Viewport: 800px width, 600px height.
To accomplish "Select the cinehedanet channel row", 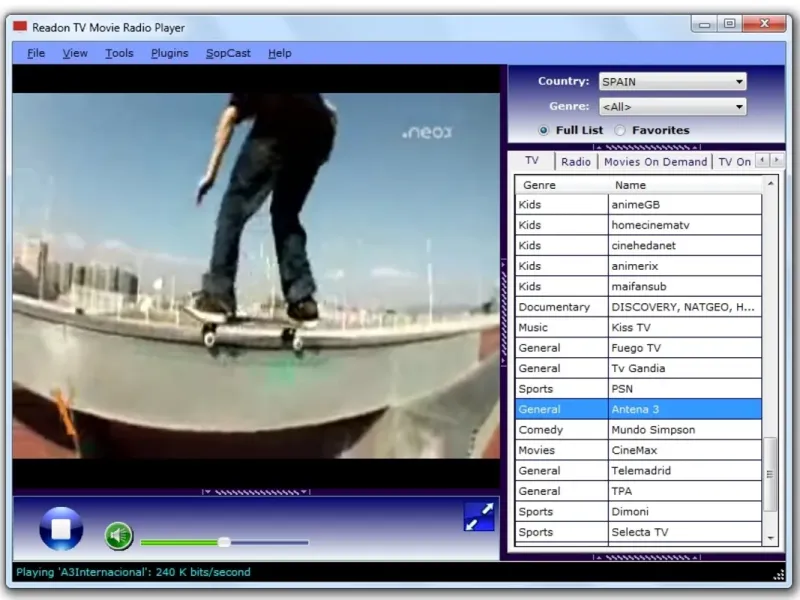I will pyautogui.click(x=638, y=245).
